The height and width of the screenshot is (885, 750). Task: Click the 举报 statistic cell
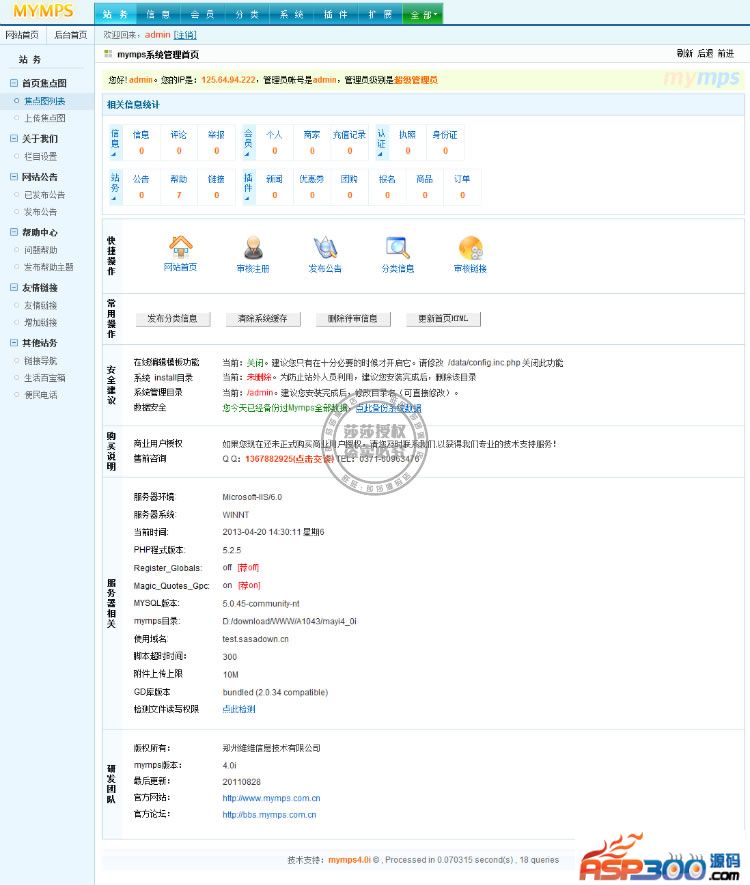[217, 142]
